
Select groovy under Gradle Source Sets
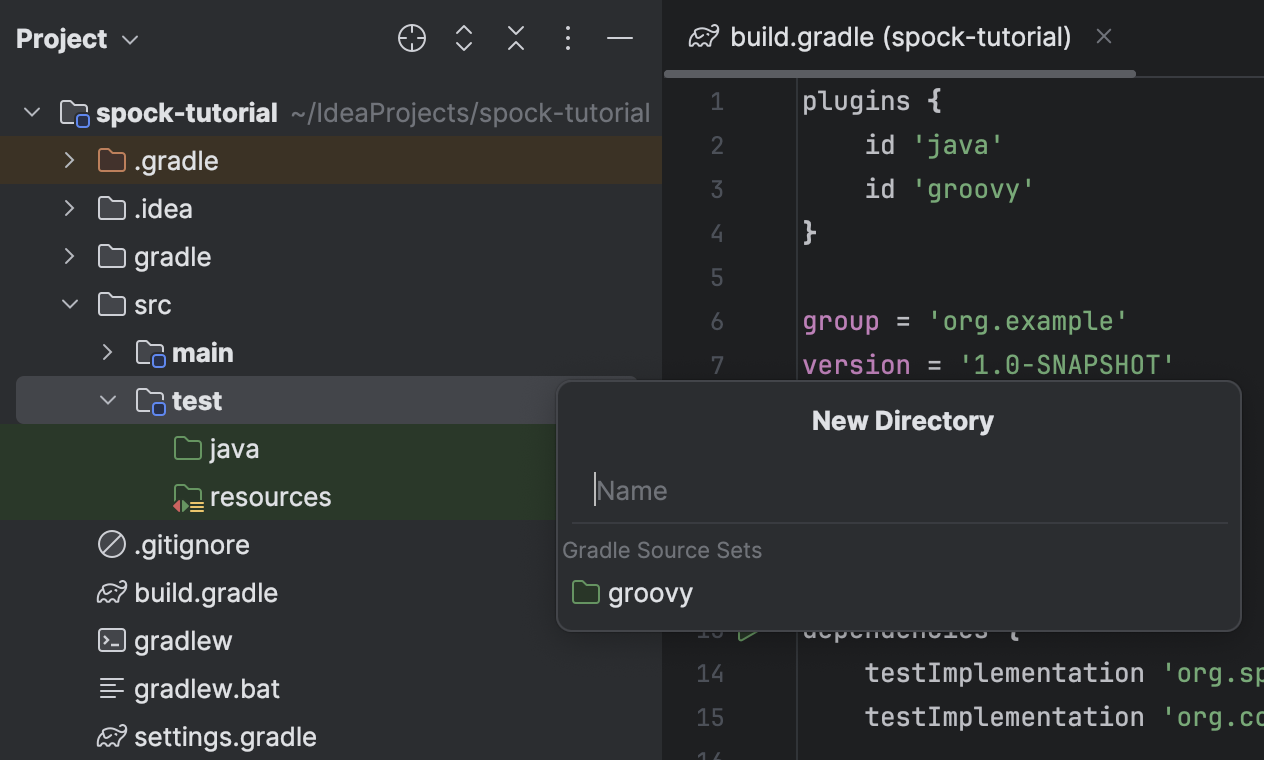(650, 592)
